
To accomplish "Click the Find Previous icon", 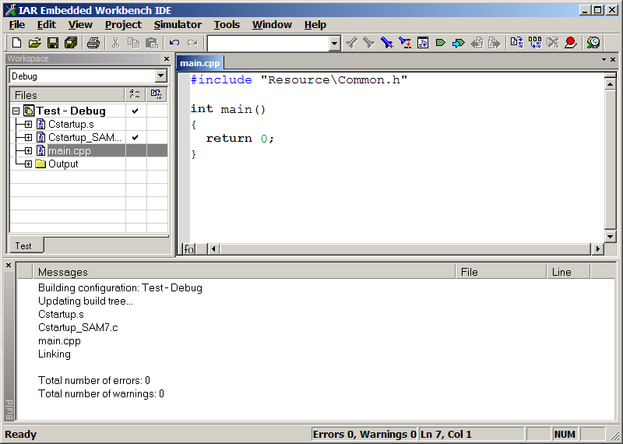I will click(x=351, y=42).
